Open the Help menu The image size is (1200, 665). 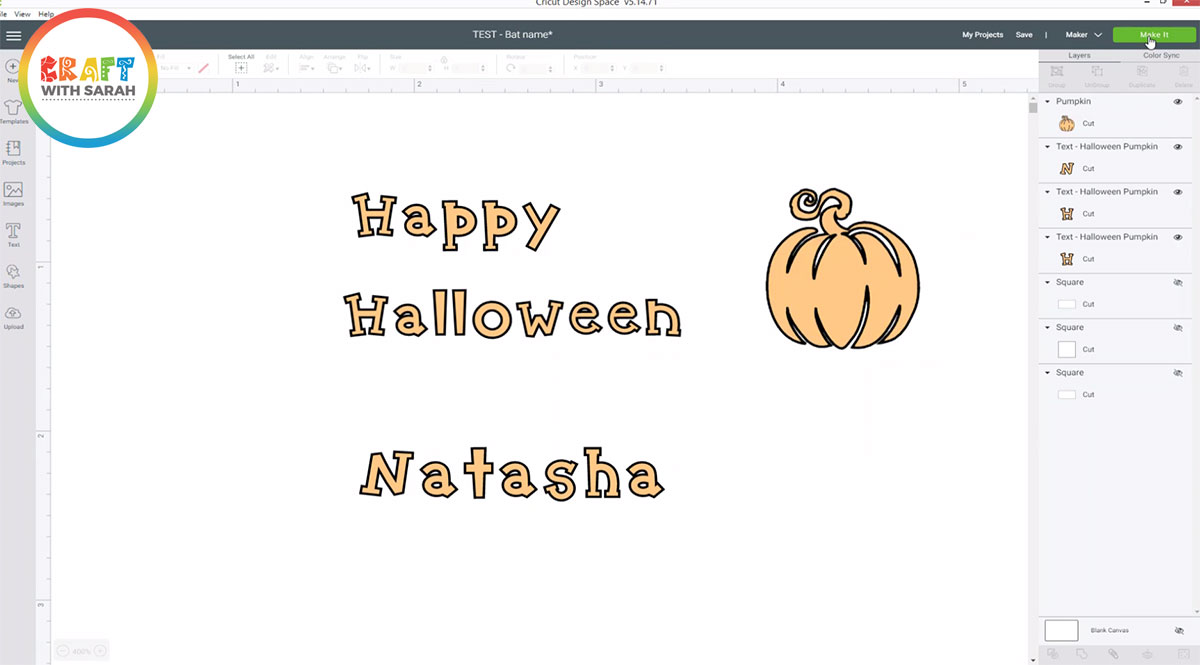pos(46,14)
